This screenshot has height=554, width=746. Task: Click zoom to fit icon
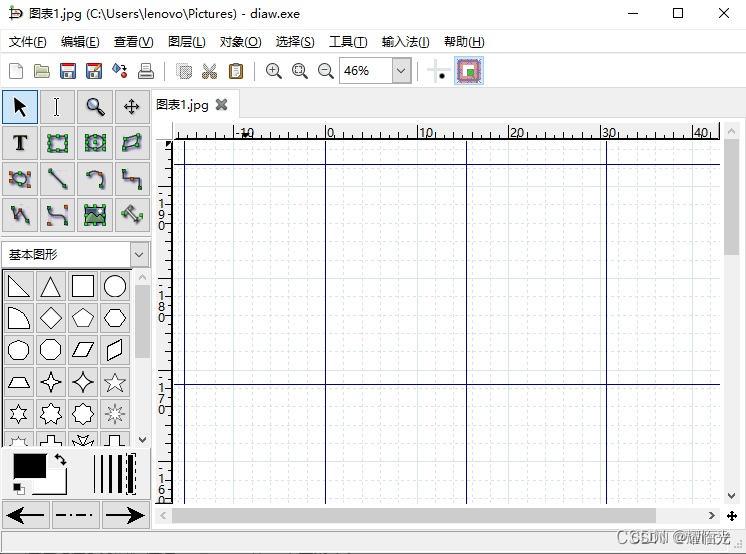coord(300,71)
